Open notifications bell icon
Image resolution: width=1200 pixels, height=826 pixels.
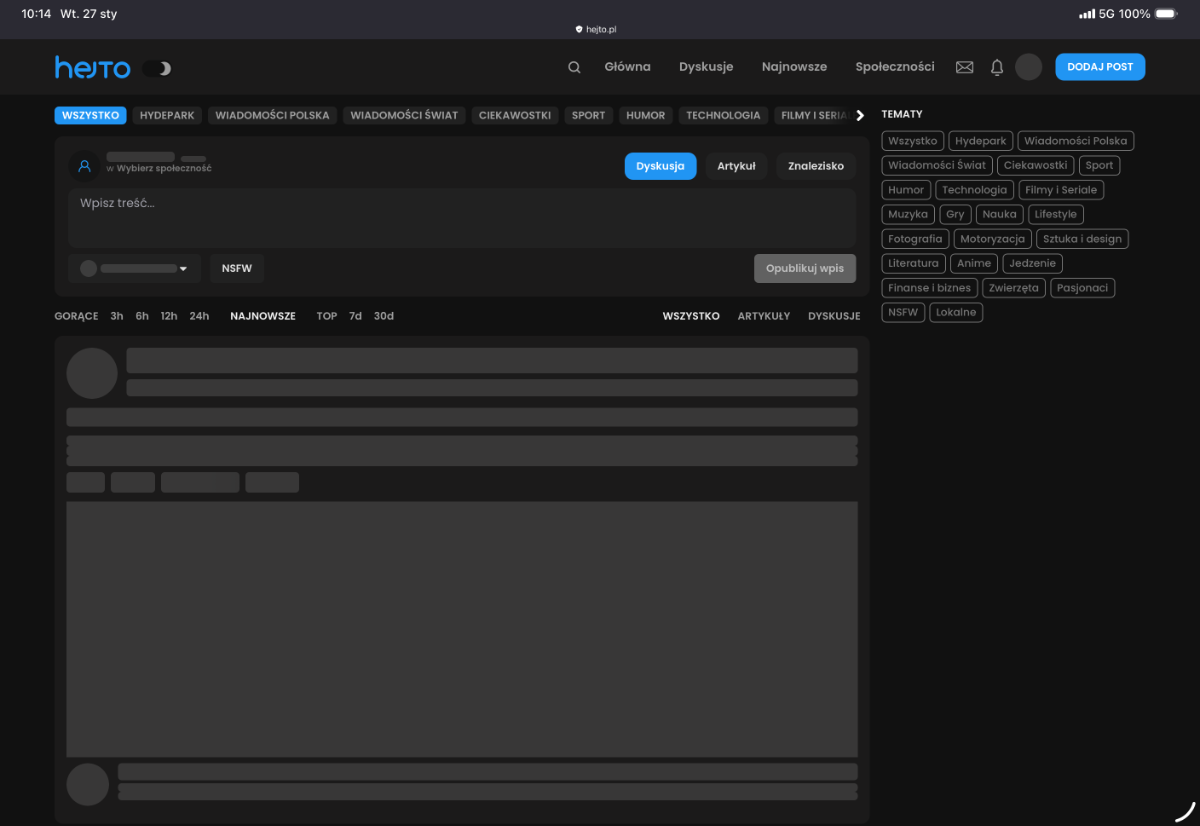(996, 67)
